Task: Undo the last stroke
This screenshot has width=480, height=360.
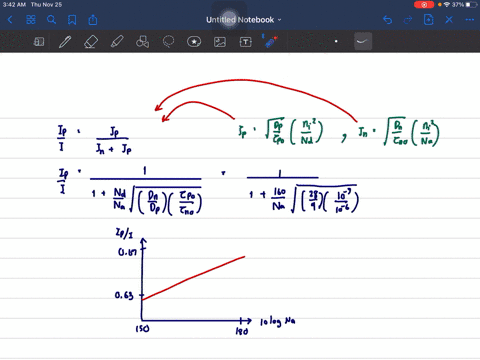Action: coord(387,20)
